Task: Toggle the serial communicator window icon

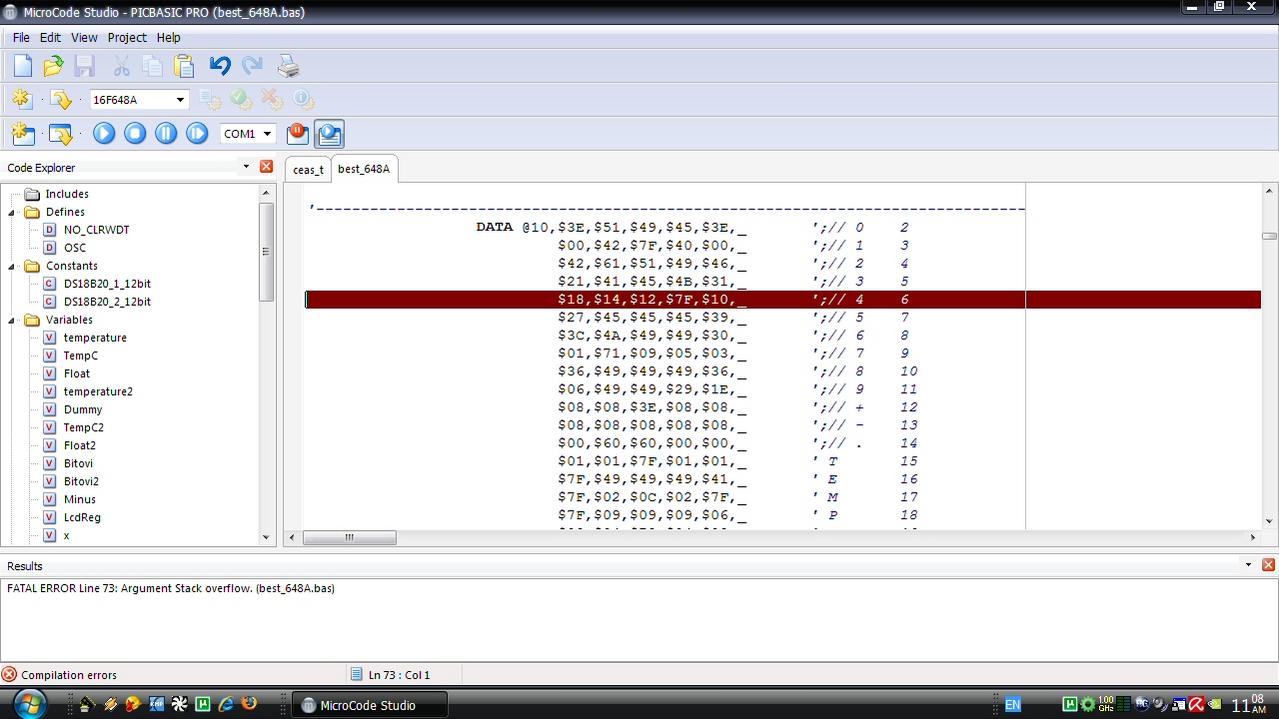Action: (x=329, y=133)
